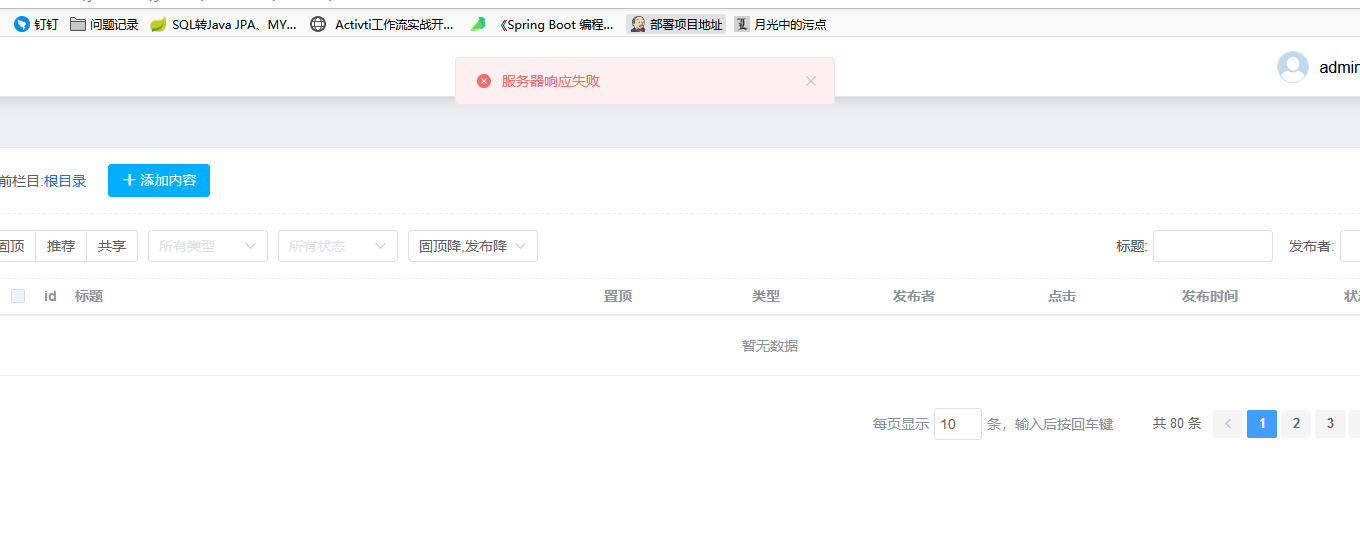Open the Spring Boot 编程 bookmark
This screenshot has height=549, width=1360.
[x=543, y=25]
